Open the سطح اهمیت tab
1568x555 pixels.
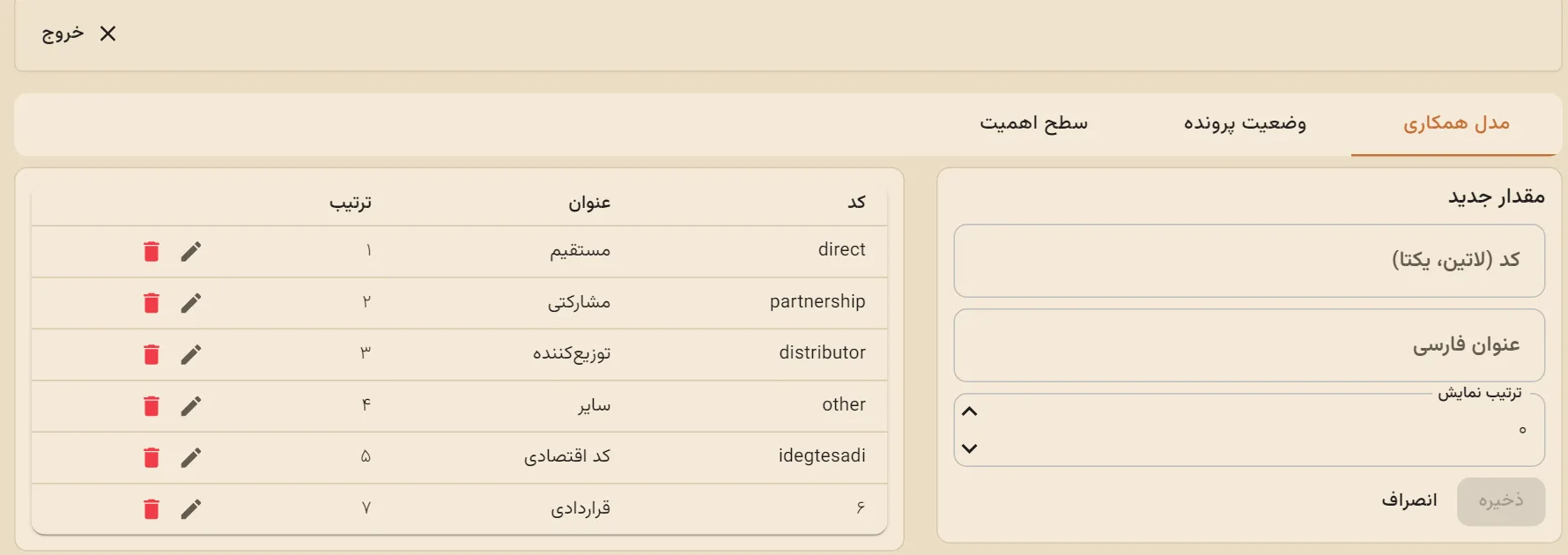pyautogui.click(x=1034, y=123)
